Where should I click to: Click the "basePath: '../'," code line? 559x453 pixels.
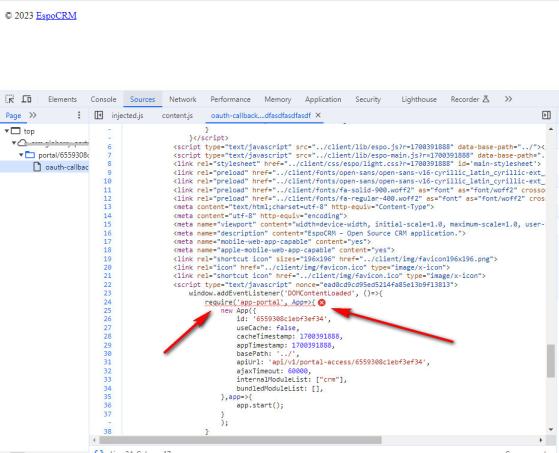(x=268, y=354)
